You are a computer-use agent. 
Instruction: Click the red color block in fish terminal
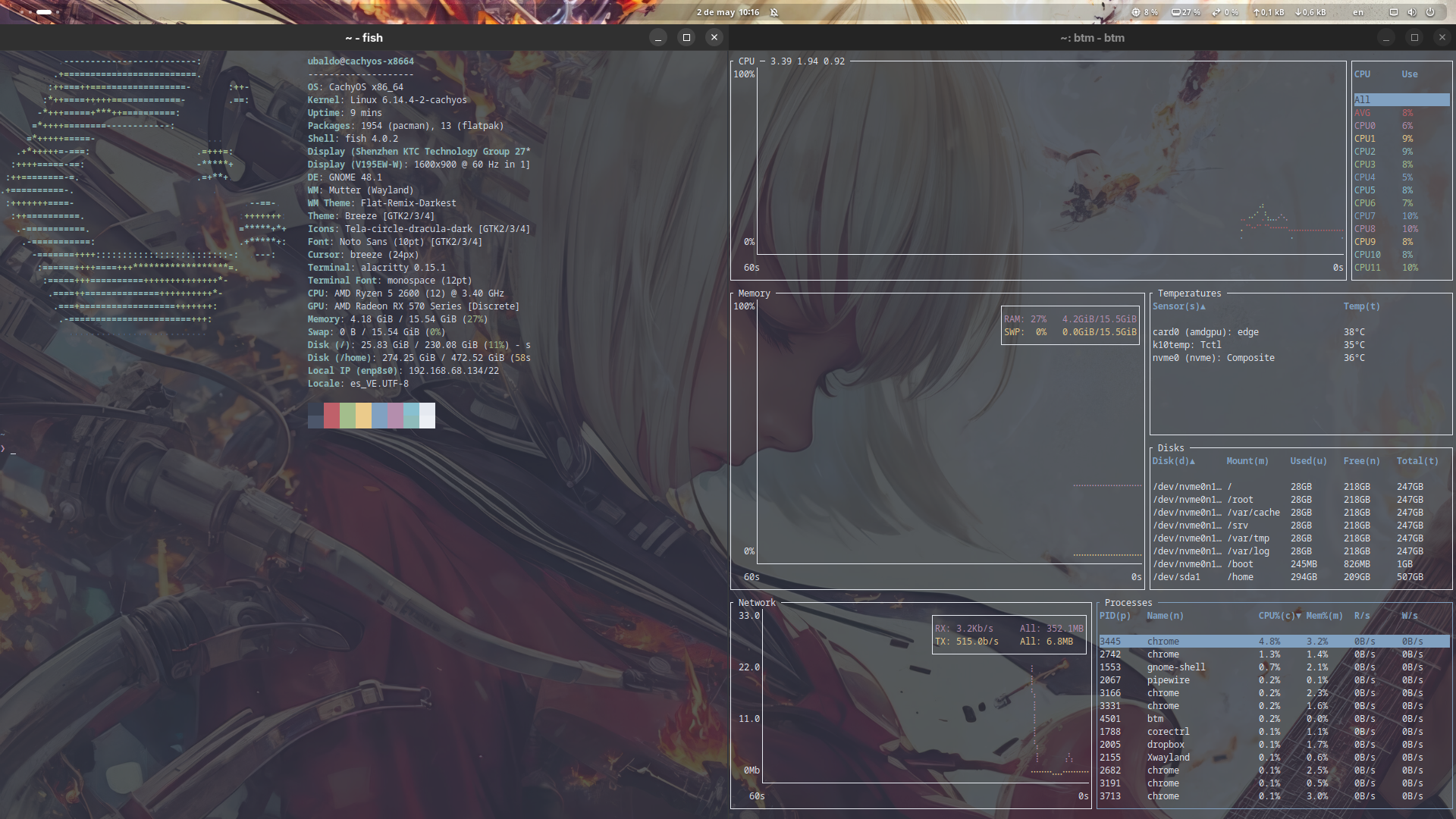331,416
